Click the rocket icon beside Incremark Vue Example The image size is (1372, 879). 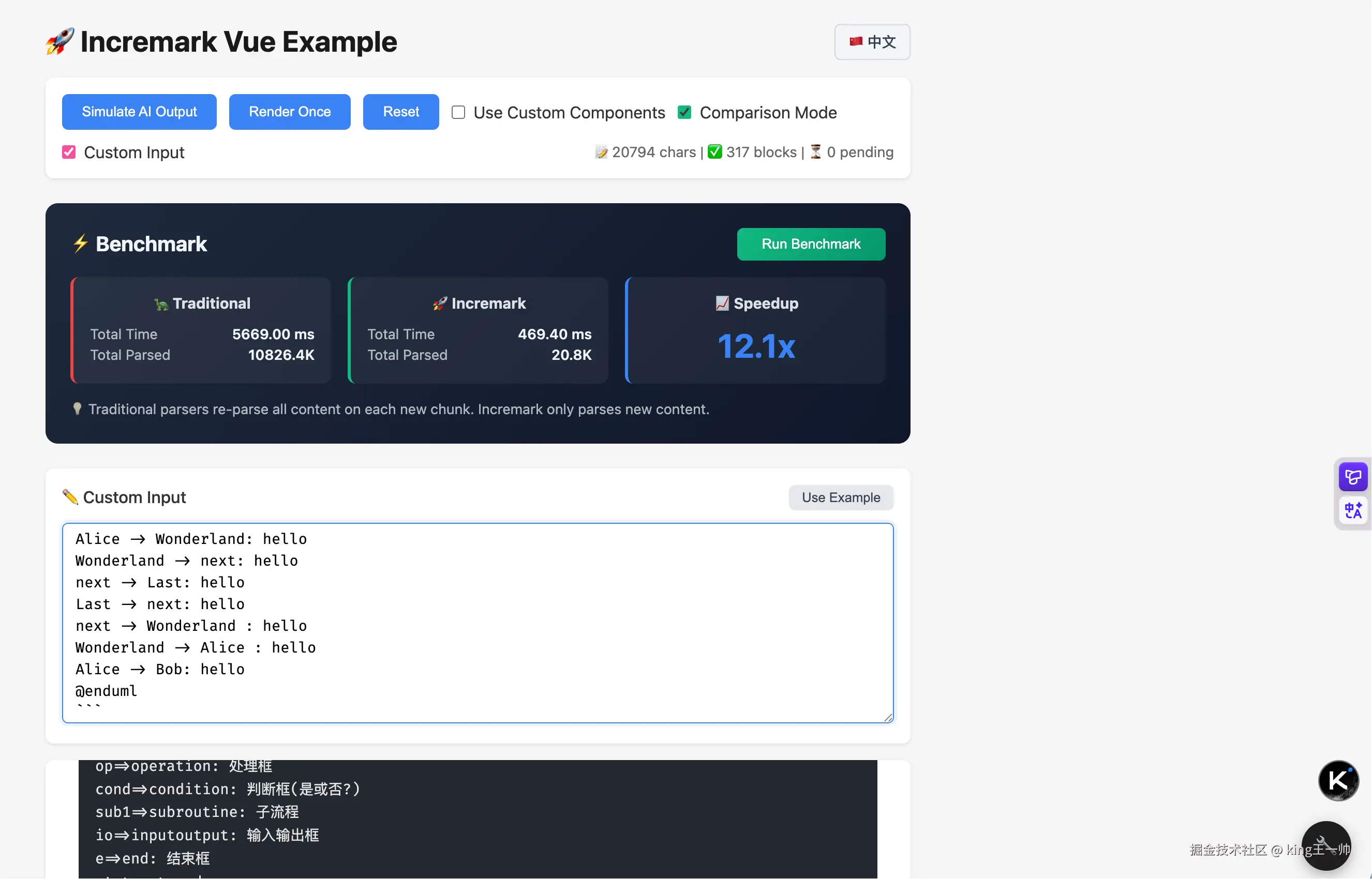coord(60,42)
